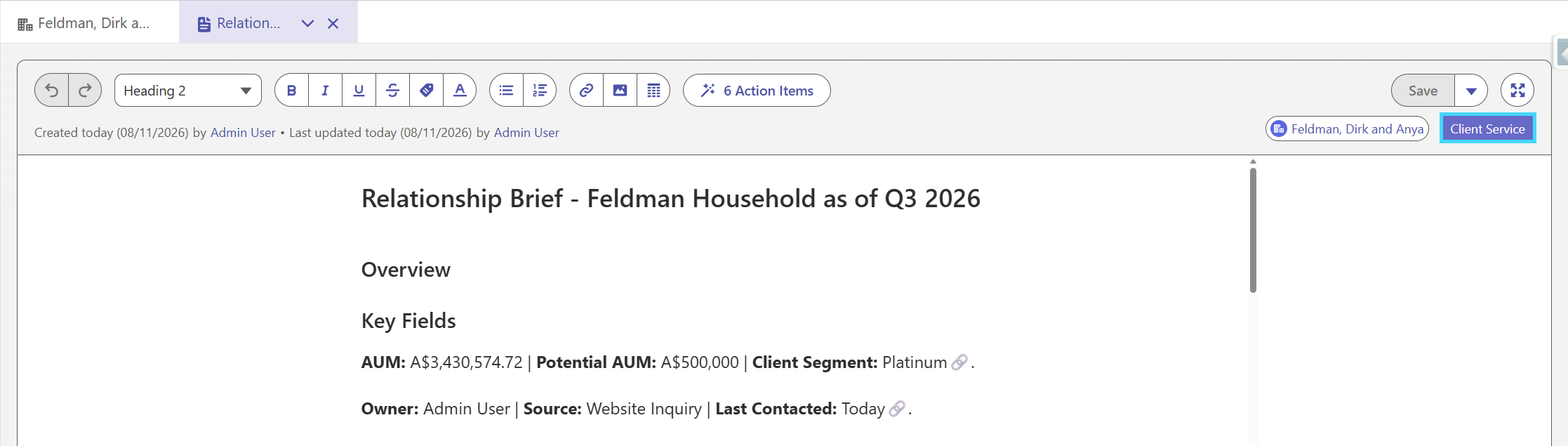Insert a table into the document
1568x446 pixels.
coord(653,91)
